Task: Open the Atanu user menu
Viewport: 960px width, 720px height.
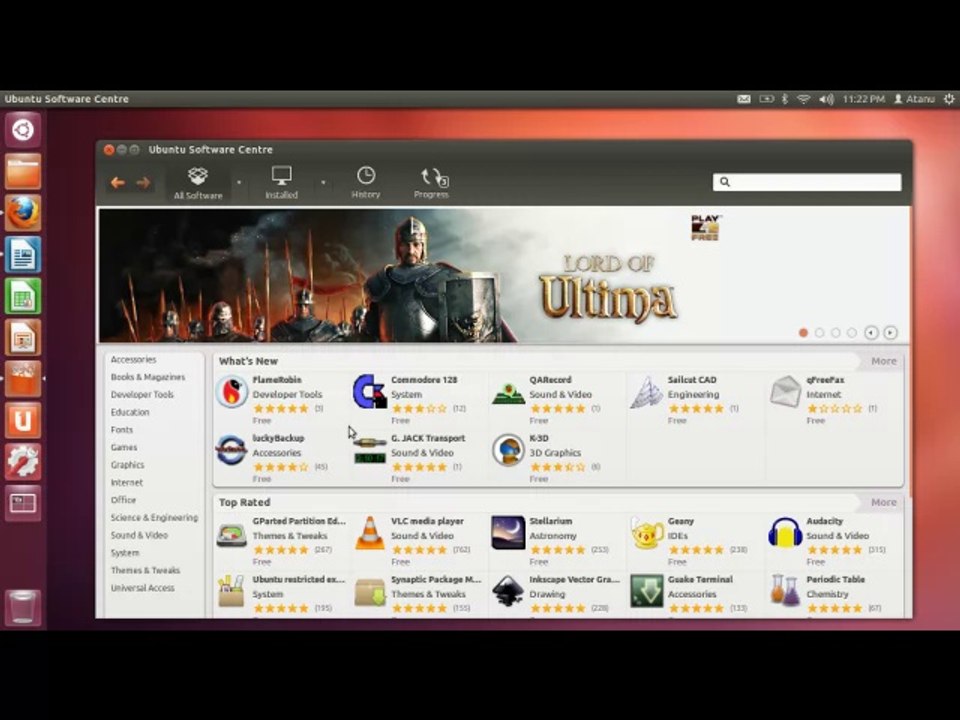Action: coord(915,99)
